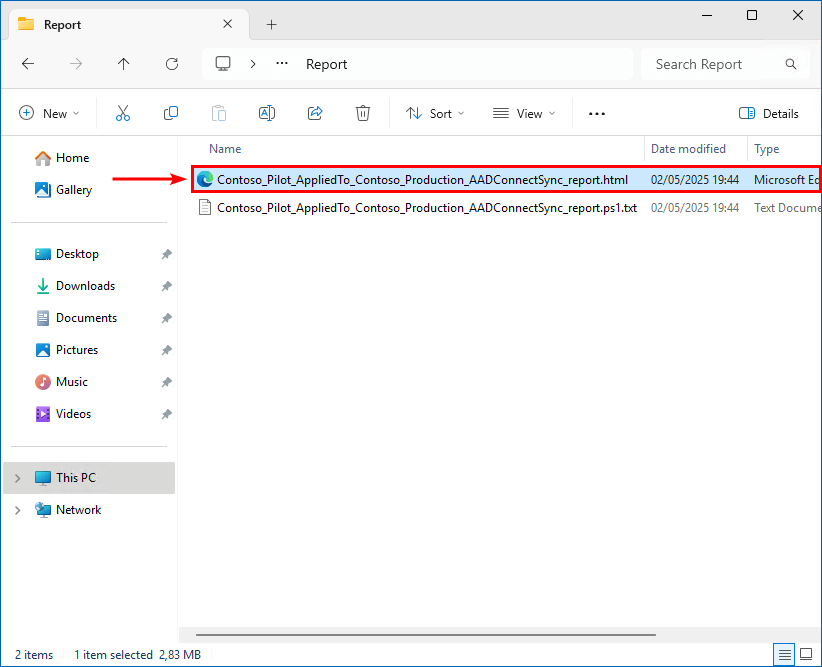Click the Rename icon in toolbar
Viewport: 822px width, 667px height.
tap(267, 114)
